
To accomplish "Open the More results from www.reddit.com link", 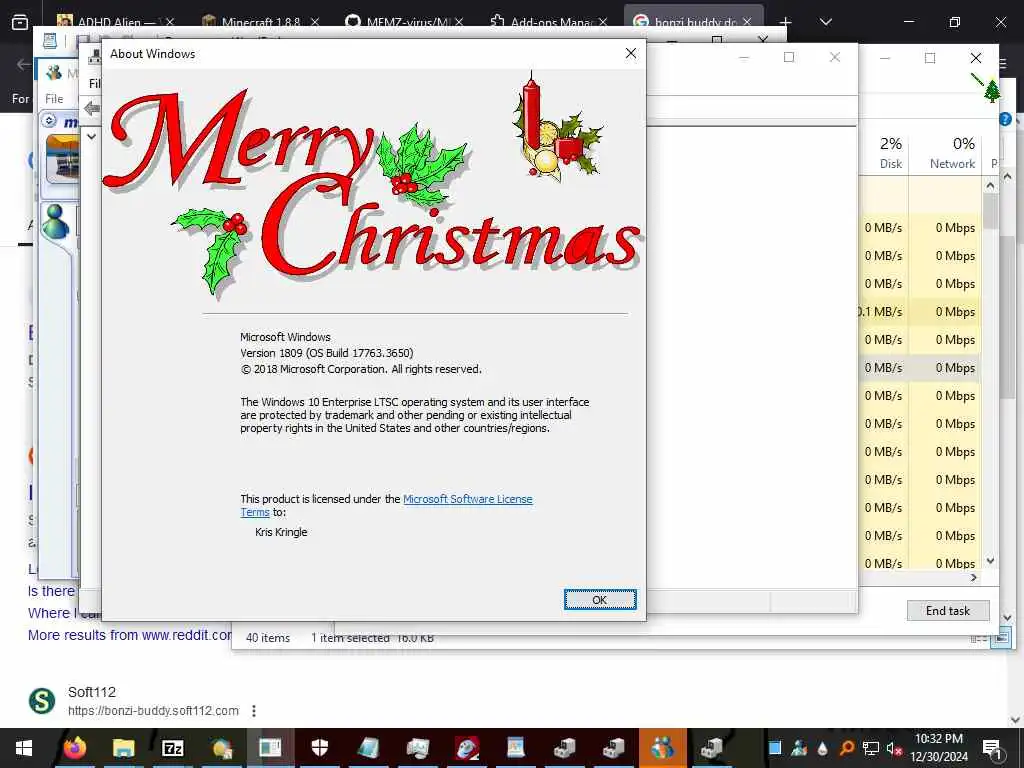I will (x=129, y=635).
